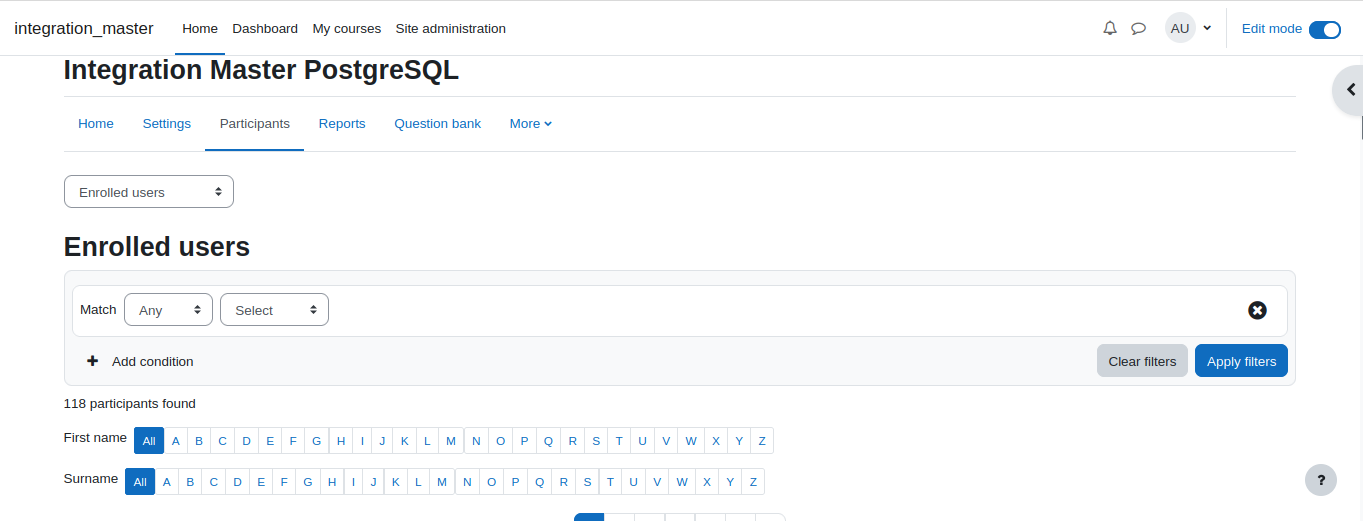Switch to the Question bank tab

tap(438, 124)
